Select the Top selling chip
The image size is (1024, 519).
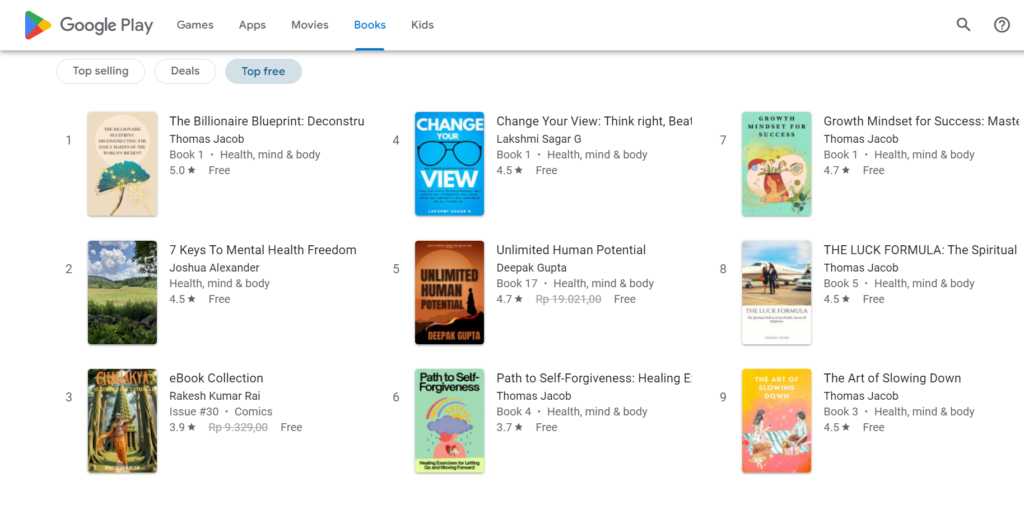[x=101, y=71]
